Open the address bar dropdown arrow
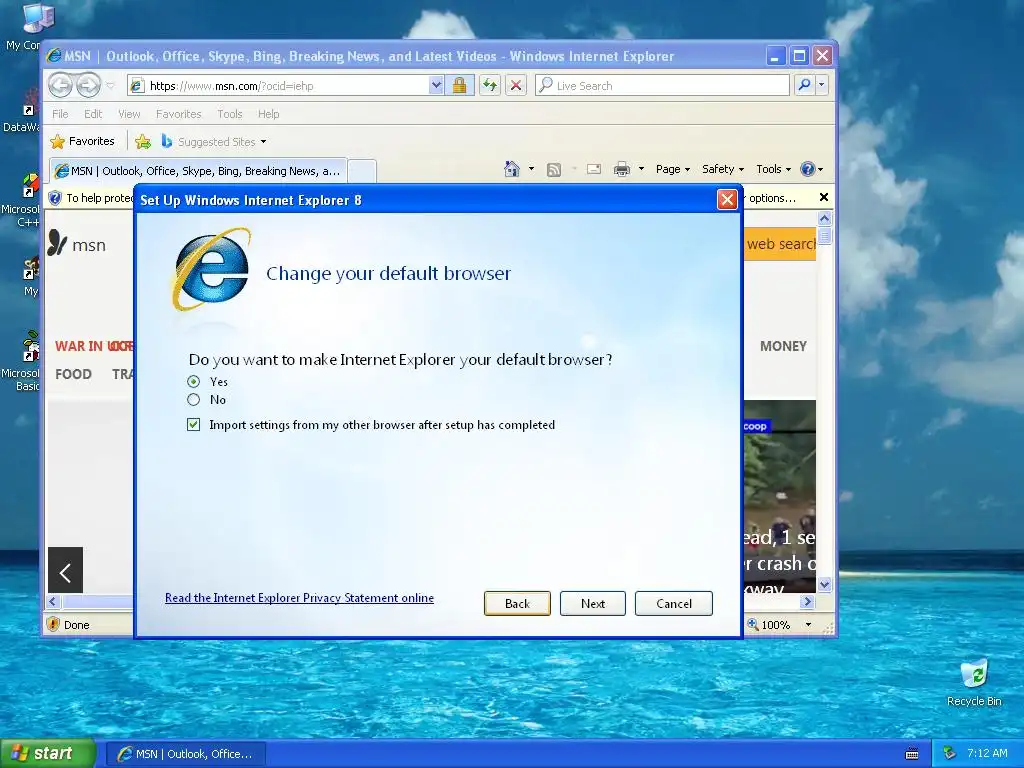This screenshot has width=1024, height=768. click(436, 85)
